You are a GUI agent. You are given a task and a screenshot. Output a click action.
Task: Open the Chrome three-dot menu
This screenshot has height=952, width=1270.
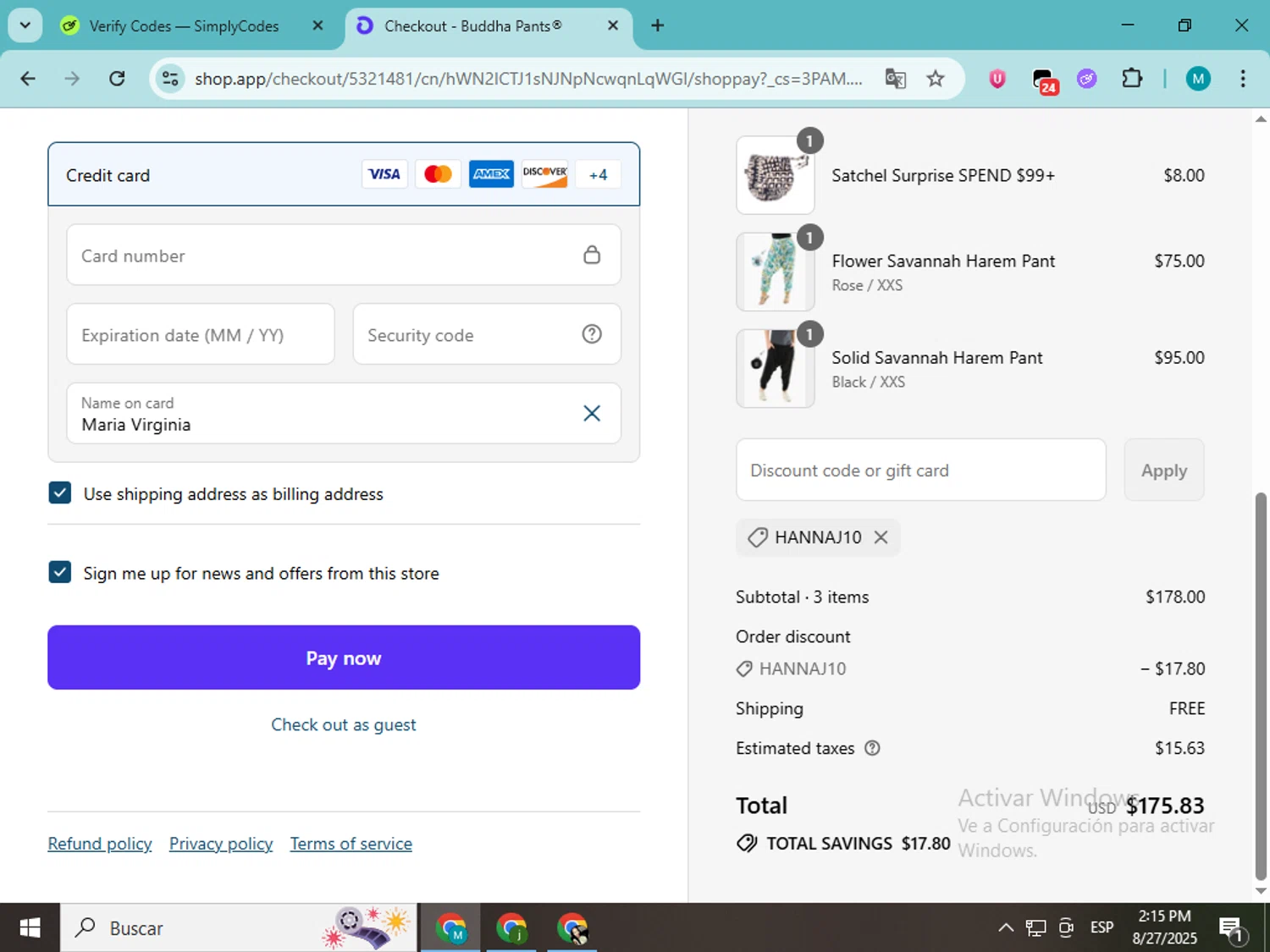[x=1242, y=79]
